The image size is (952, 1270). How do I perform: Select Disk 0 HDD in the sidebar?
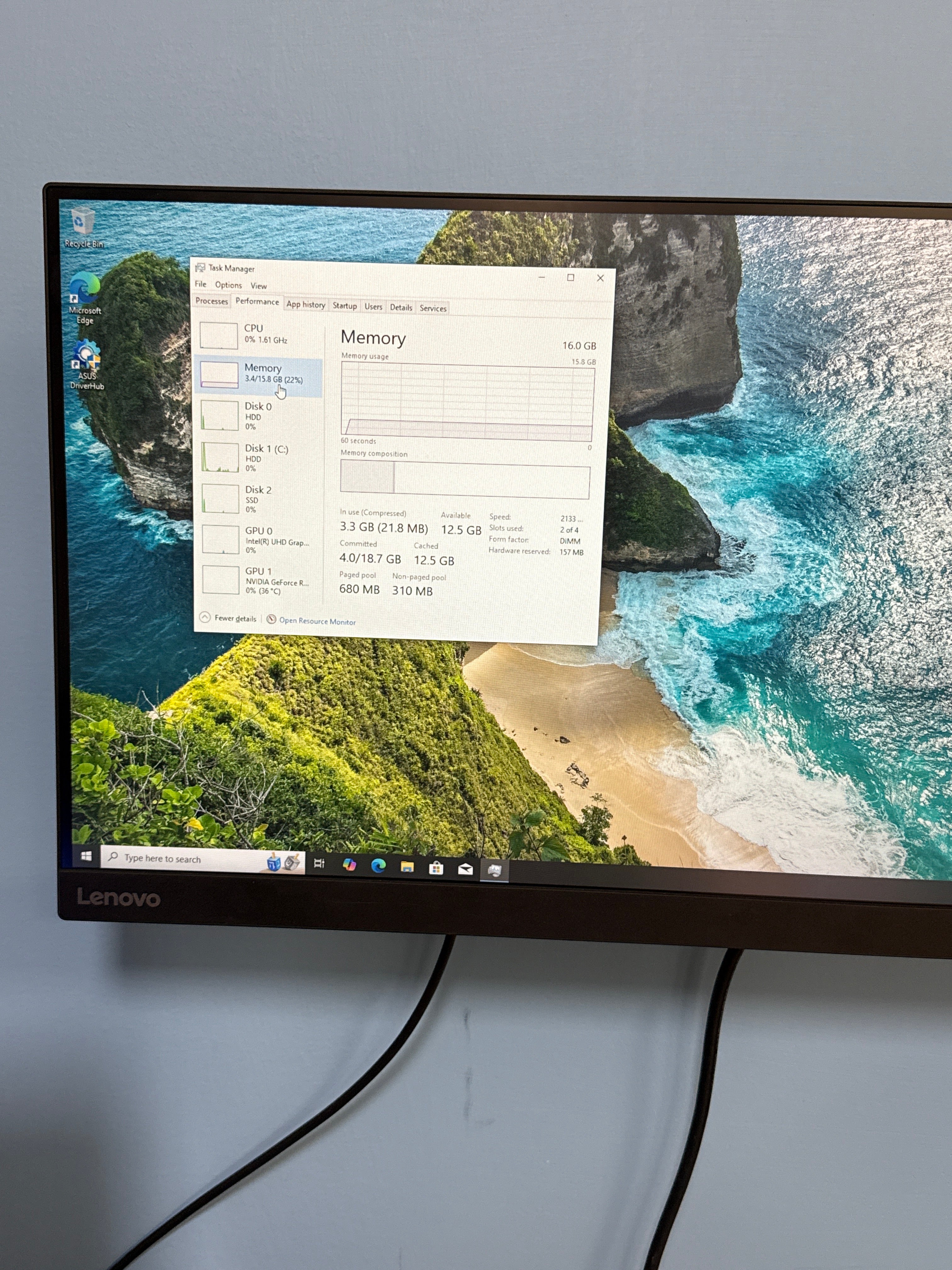259,416
